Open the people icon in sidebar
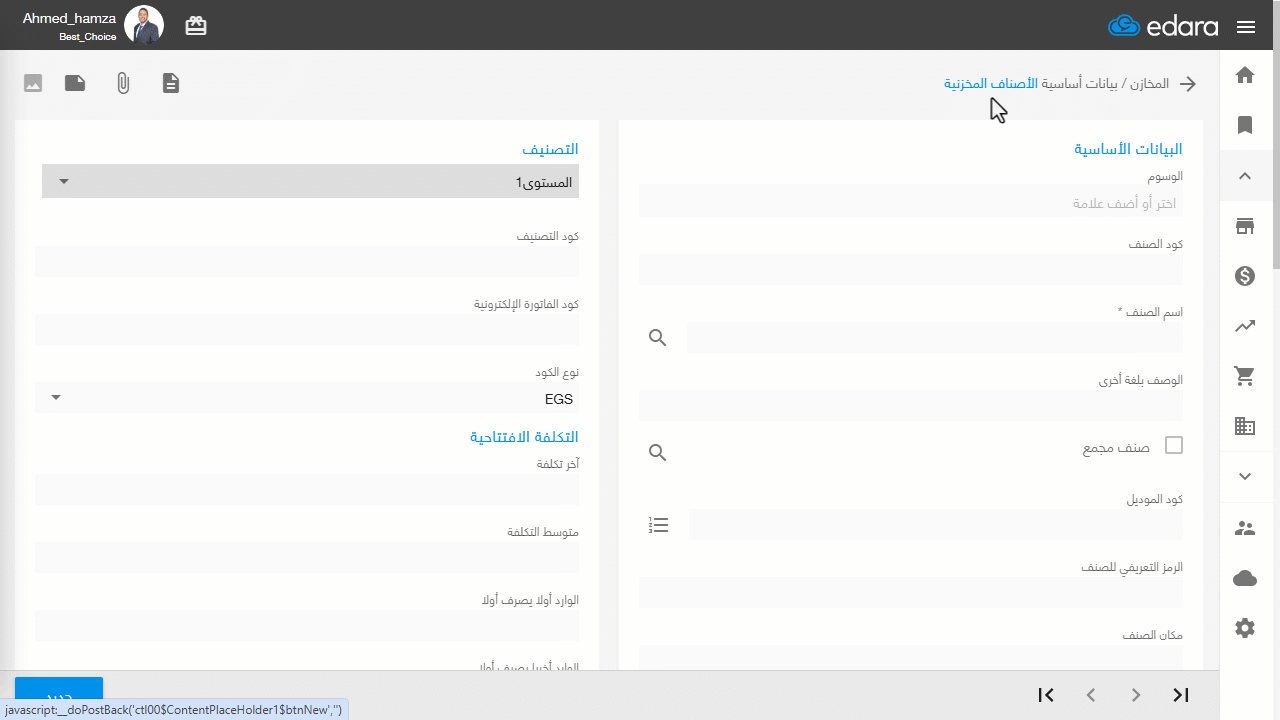The height and width of the screenshot is (720, 1280). coord(1245,528)
